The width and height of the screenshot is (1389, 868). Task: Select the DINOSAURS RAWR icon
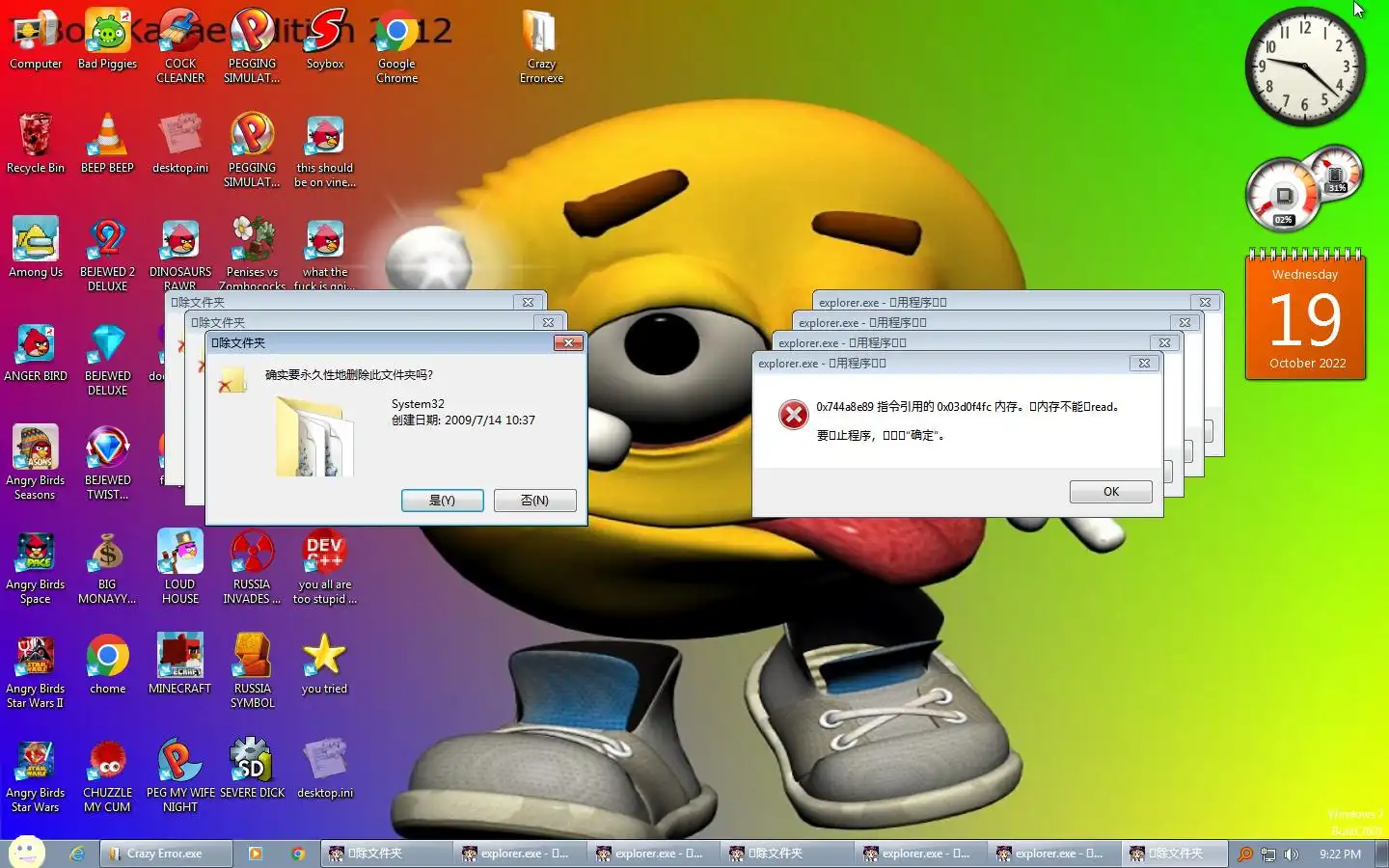(180, 254)
